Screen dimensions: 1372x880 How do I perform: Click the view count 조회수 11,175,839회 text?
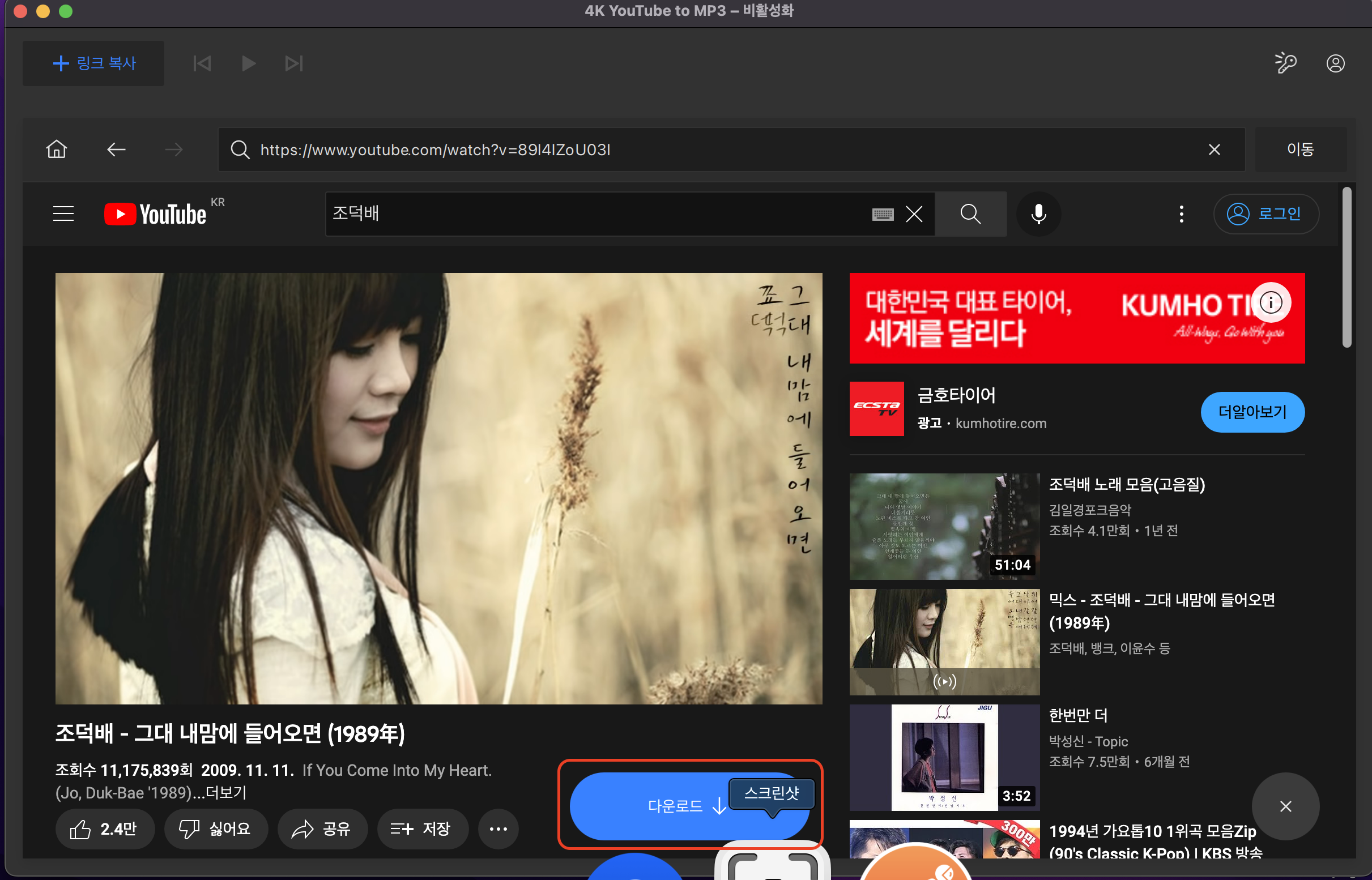point(124,770)
